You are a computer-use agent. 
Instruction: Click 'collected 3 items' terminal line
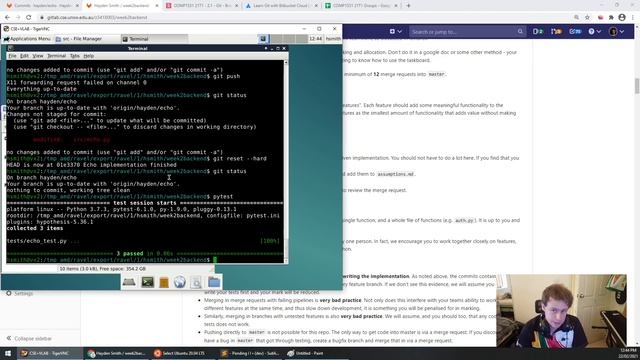[x=35, y=228]
